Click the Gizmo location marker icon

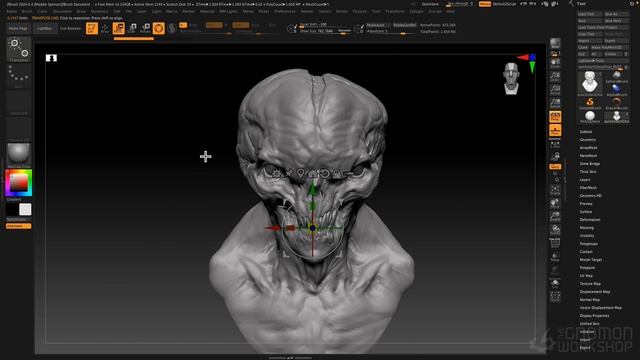[x=300, y=173]
